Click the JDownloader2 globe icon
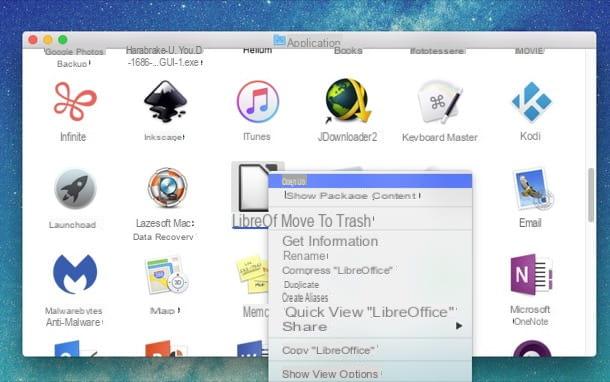The width and height of the screenshot is (610, 382). [348, 100]
